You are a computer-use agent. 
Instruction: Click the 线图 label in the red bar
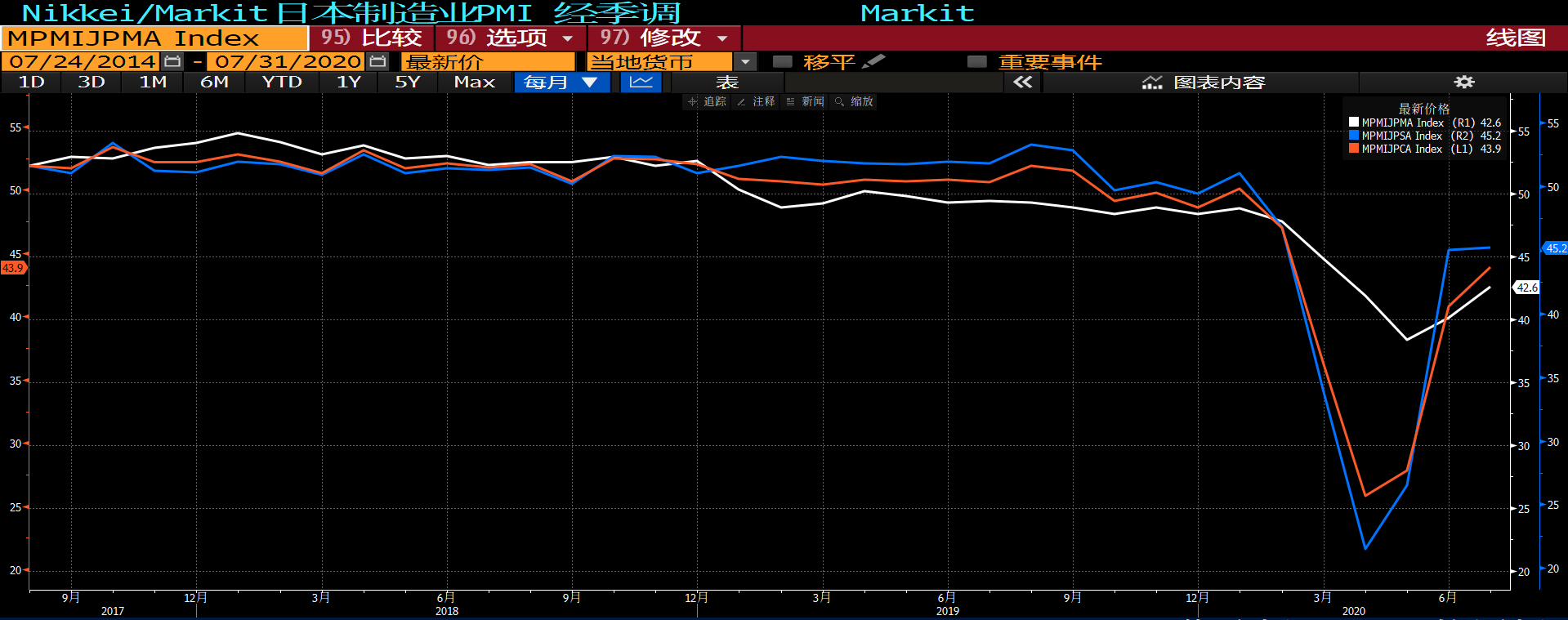pos(1515,38)
